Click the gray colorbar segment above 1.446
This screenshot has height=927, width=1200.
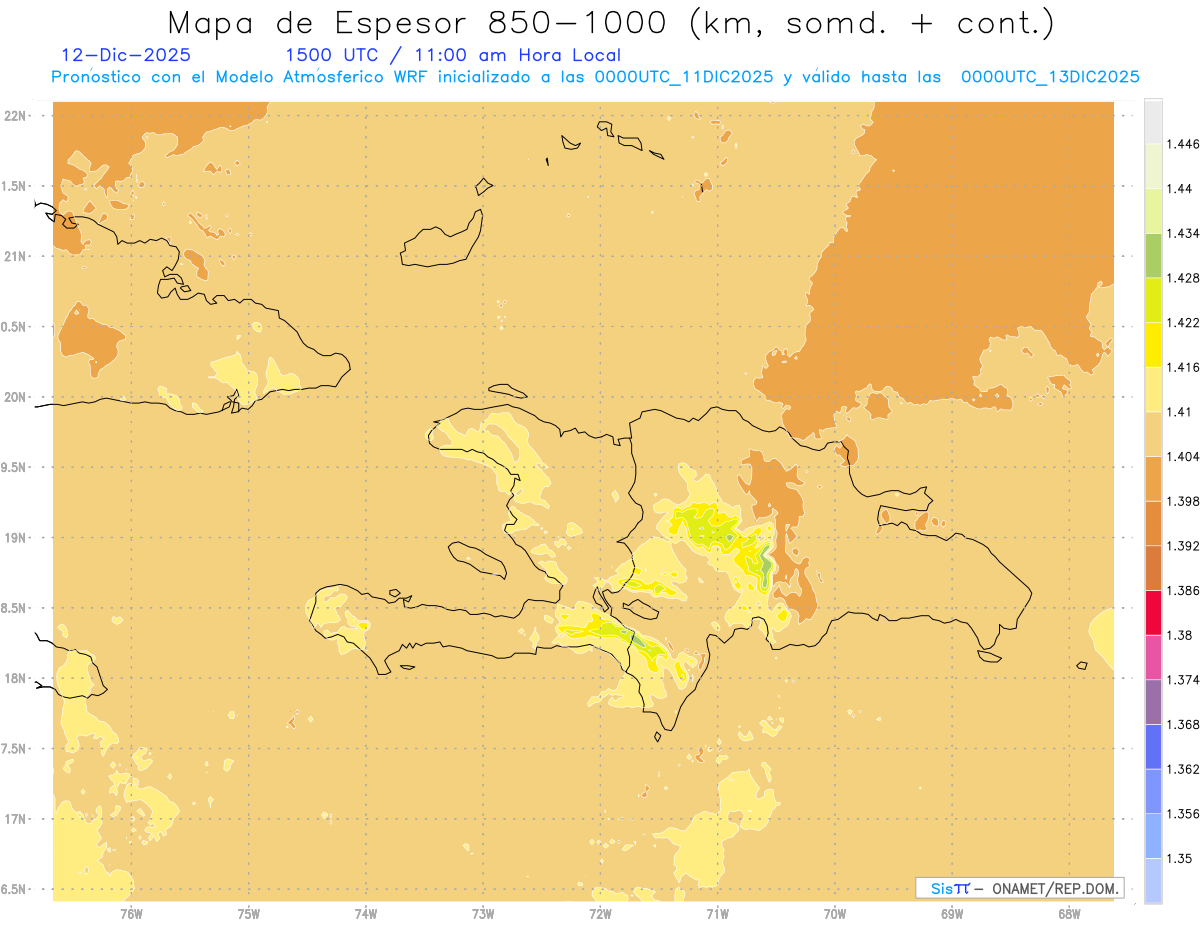1153,121
